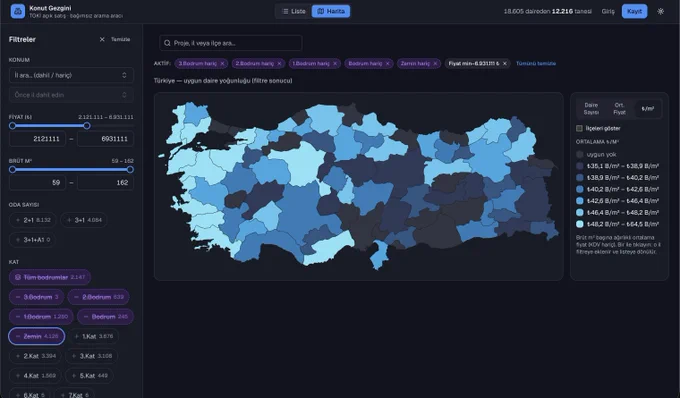Image resolution: width=680 pixels, height=398 pixels.
Task: Click the Giriş login link
Action: [x=608, y=12]
